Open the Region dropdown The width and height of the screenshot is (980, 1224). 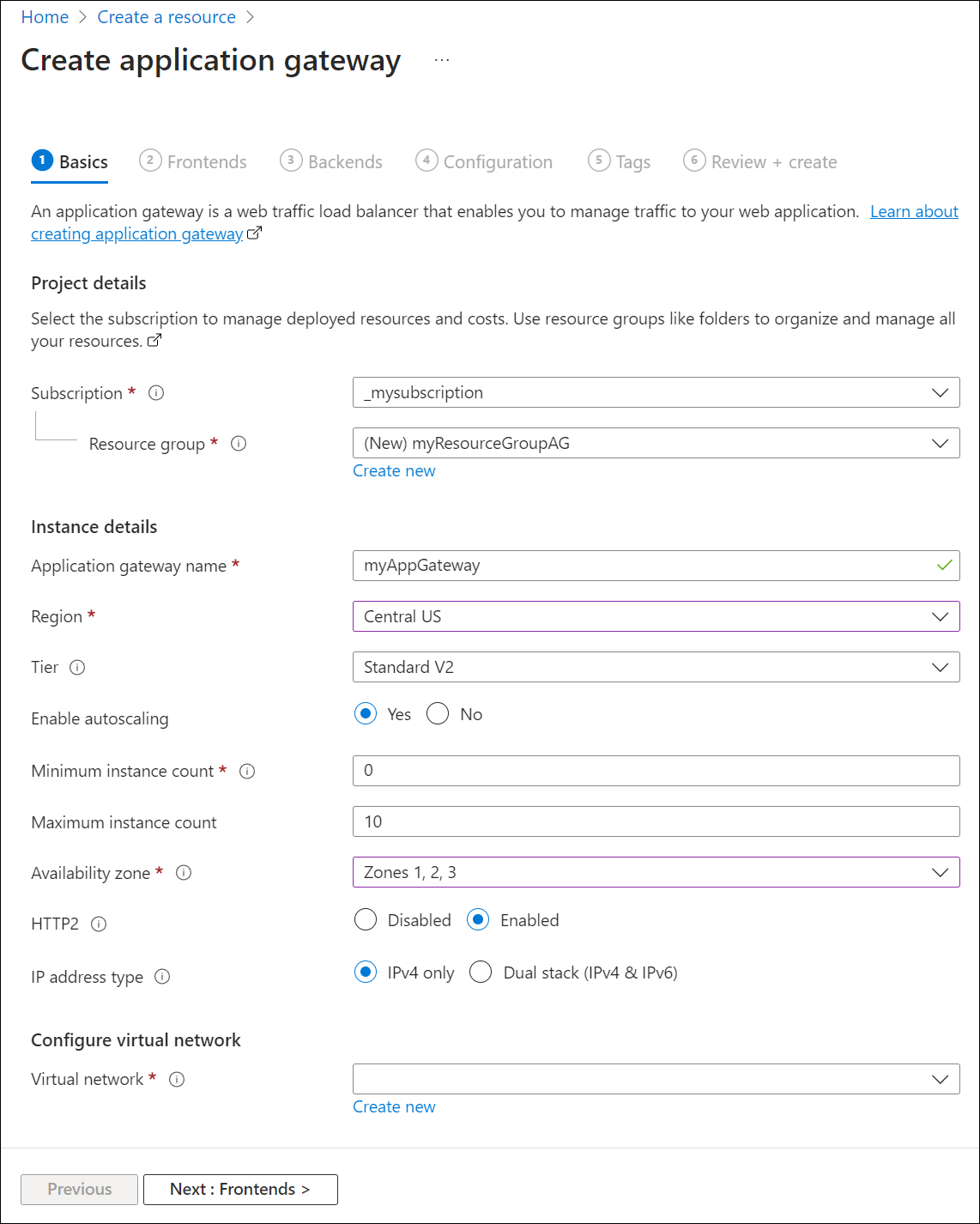pos(940,616)
